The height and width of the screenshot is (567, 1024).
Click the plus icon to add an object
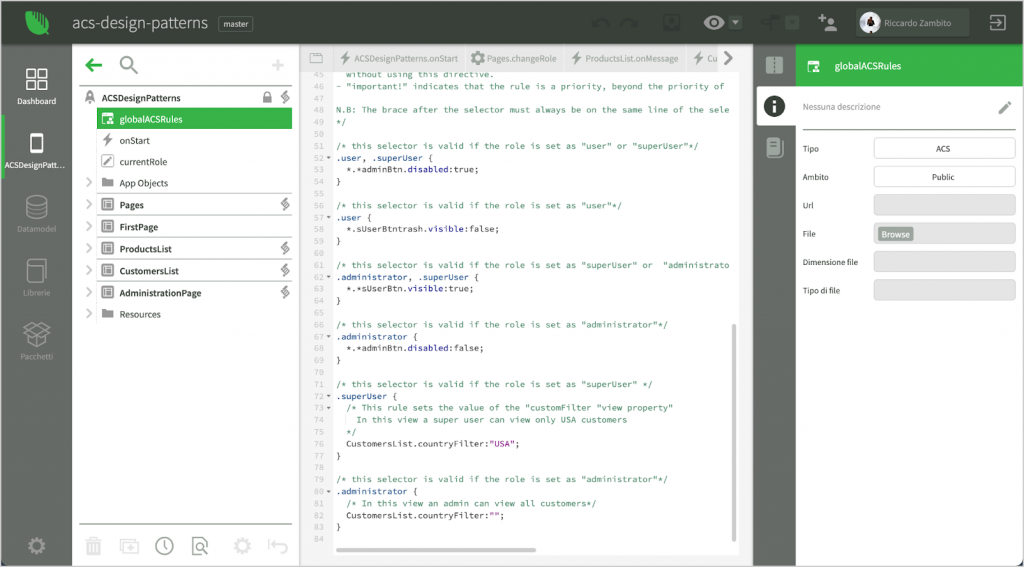[x=278, y=65]
